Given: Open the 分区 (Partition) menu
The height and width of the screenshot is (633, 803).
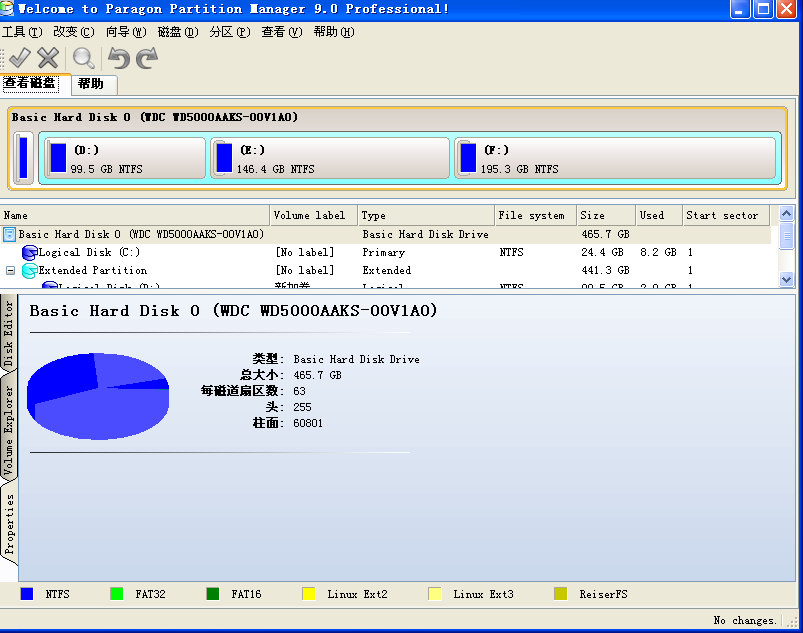Looking at the screenshot, I should point(229,32).
